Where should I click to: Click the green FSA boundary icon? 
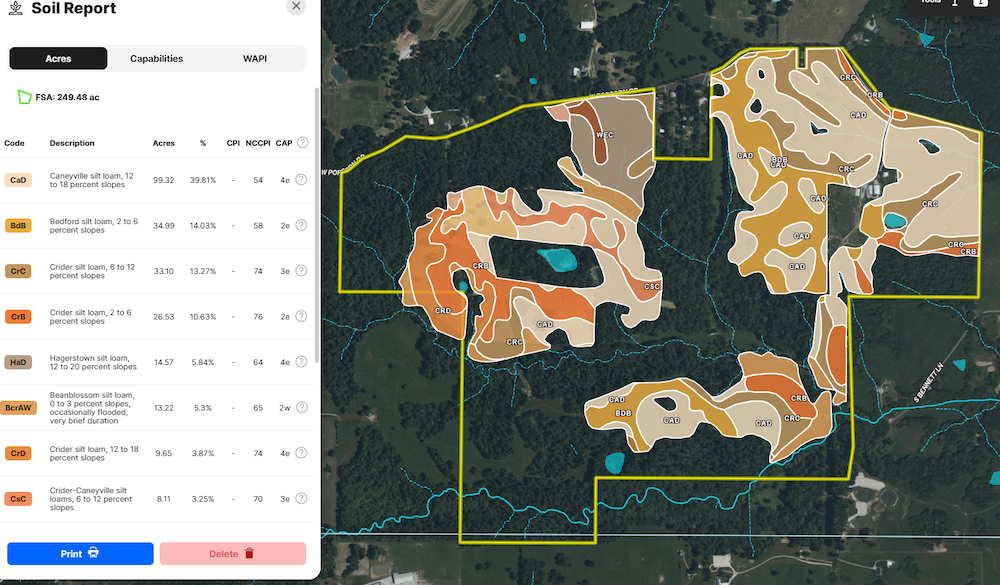point(24,97)
